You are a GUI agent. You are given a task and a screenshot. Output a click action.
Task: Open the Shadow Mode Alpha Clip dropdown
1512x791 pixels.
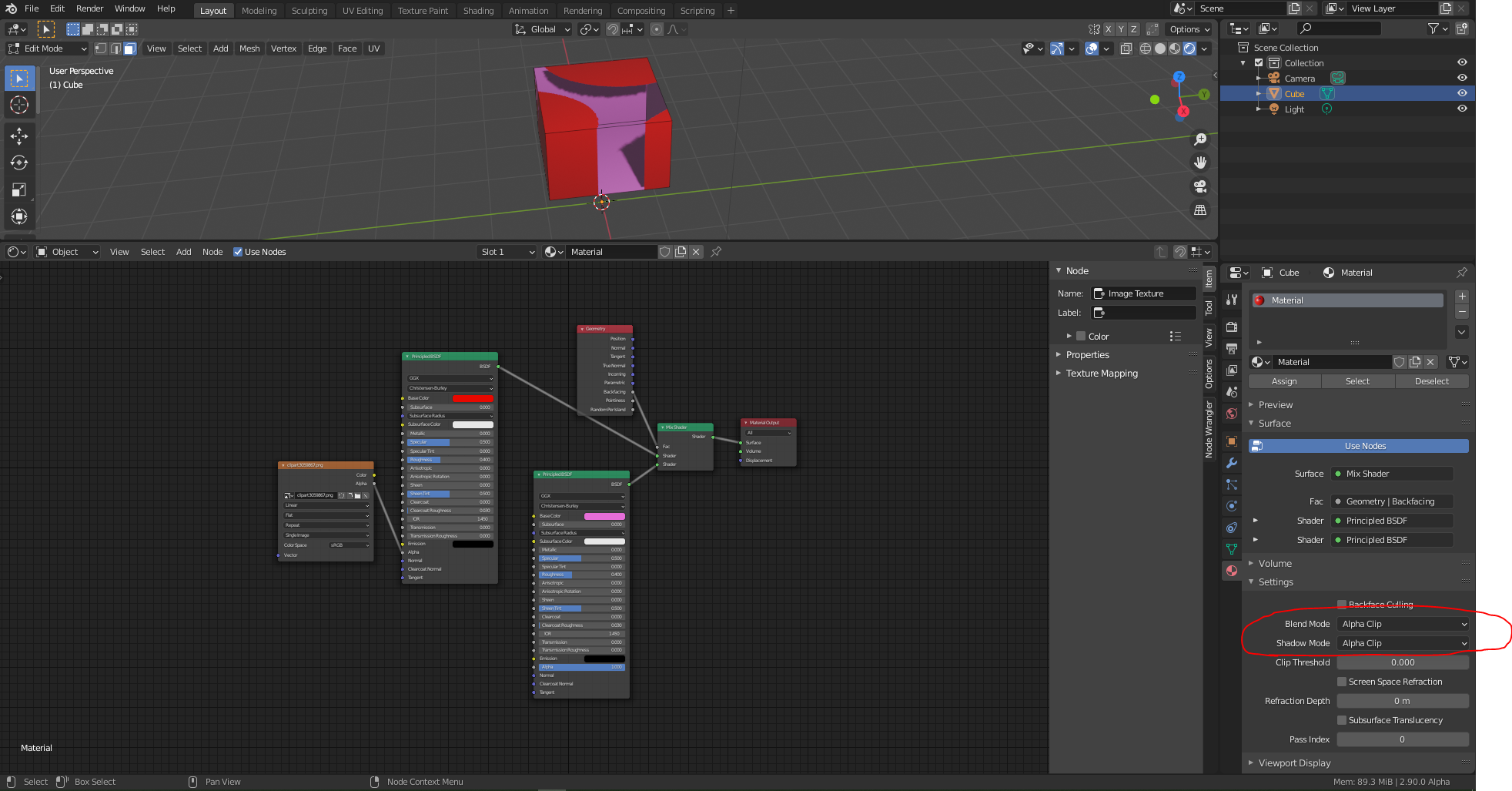pos(1403,643)
